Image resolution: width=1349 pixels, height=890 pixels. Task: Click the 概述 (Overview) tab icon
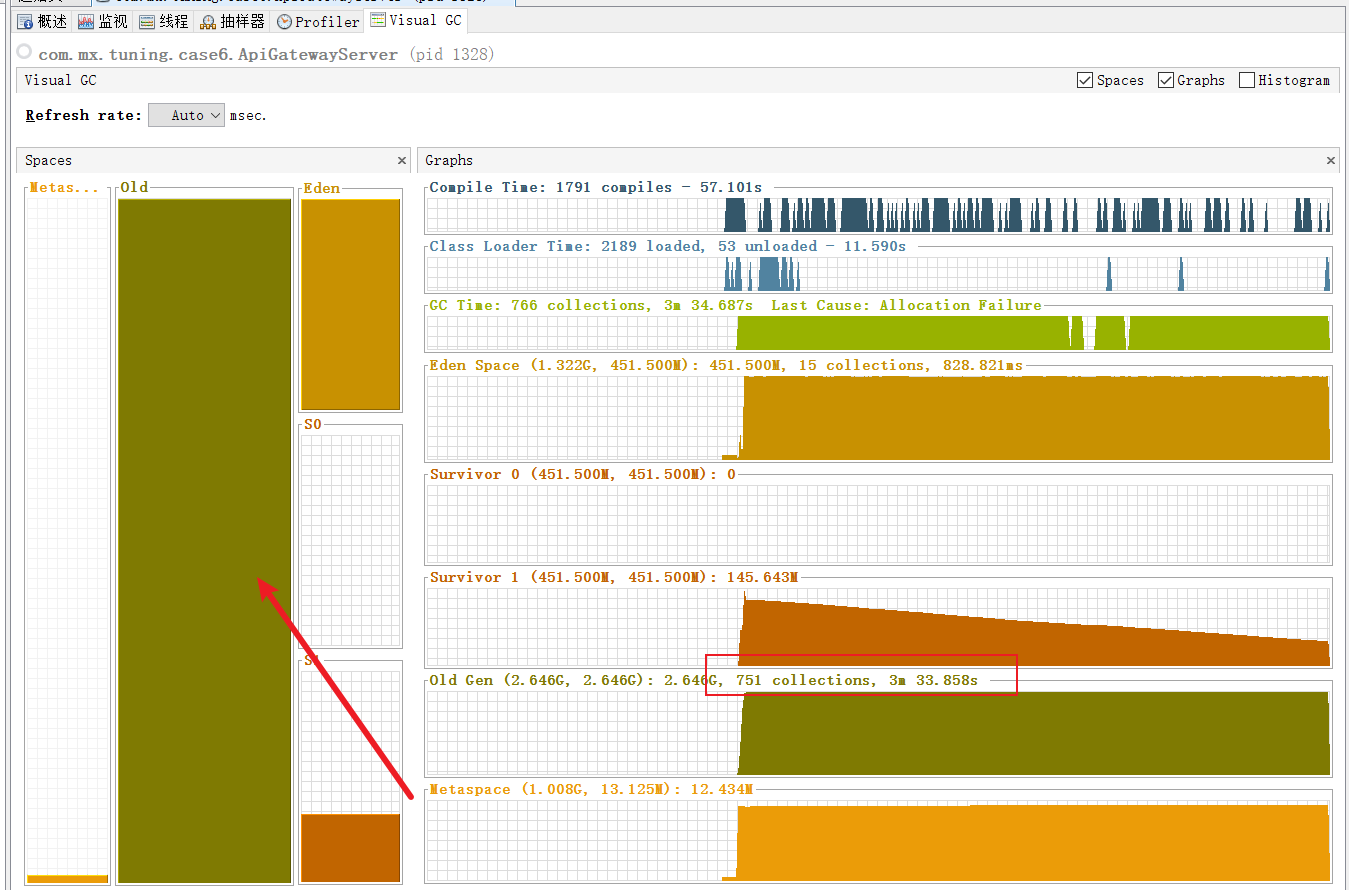point(25,21)
